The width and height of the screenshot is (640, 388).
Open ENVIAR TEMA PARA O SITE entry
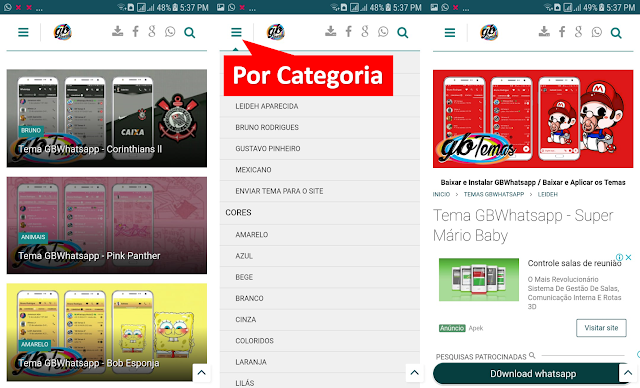pyautogui.click(x=320, y=191)
